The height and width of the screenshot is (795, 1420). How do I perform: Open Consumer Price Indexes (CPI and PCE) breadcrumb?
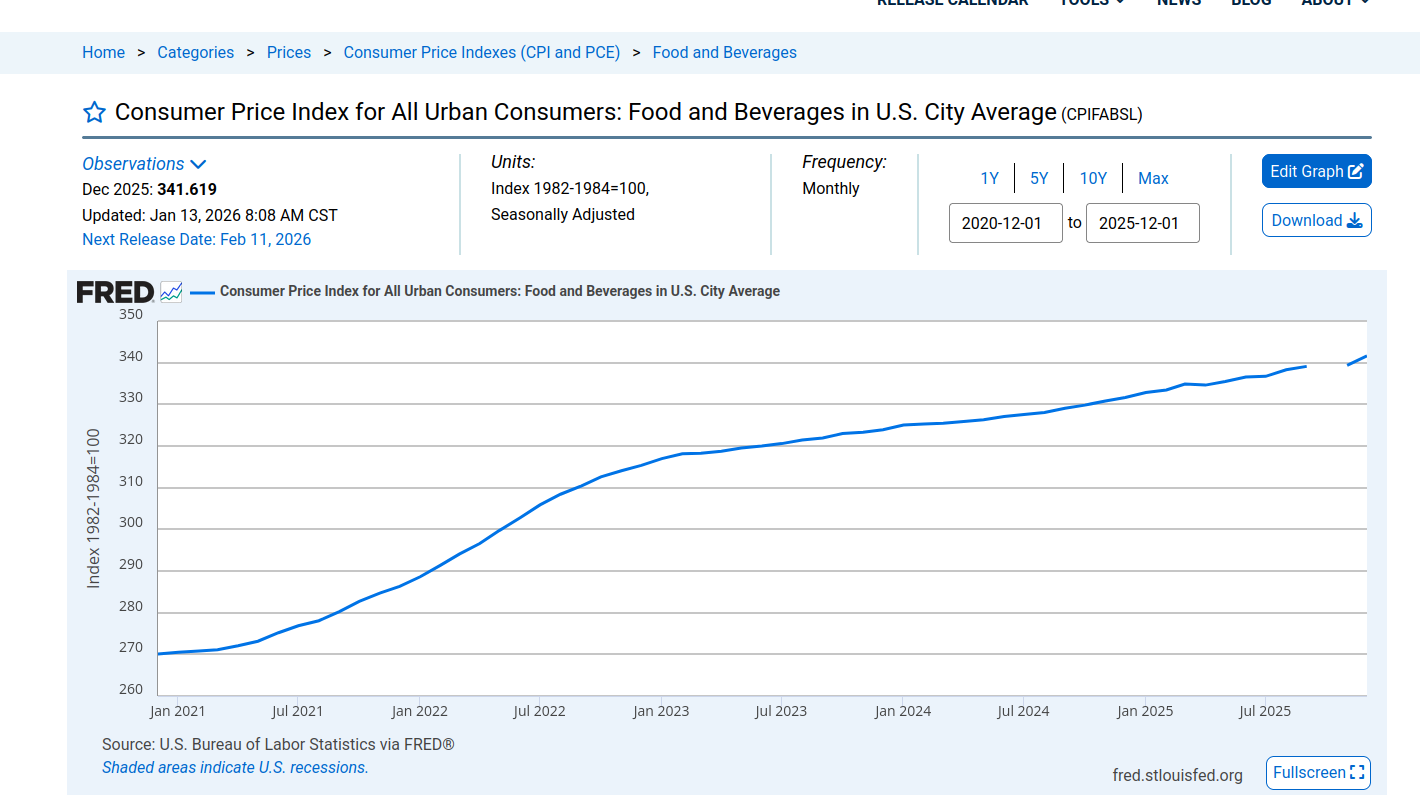(x=482, y=53)
